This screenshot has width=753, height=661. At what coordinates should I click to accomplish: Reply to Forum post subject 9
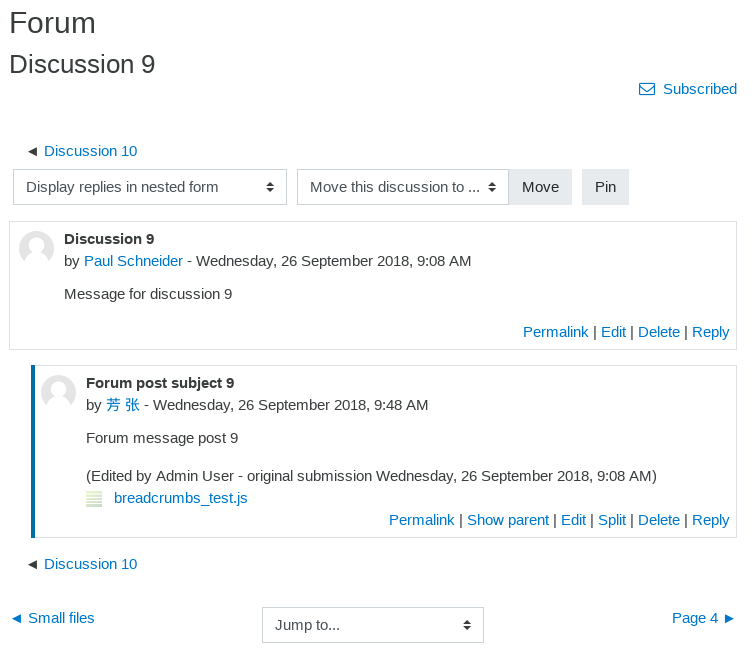710,520
